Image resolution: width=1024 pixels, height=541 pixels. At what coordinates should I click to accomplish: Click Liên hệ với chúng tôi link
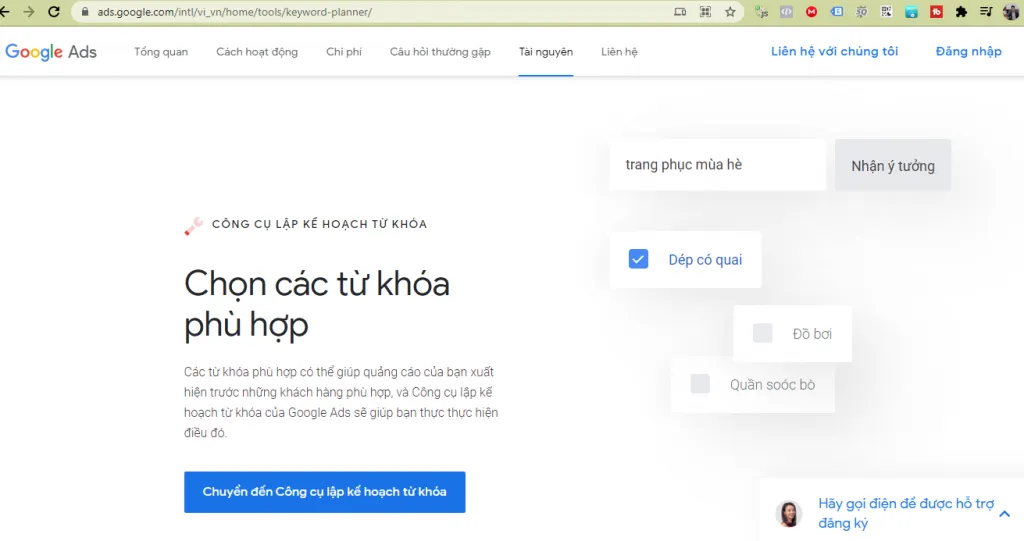click(x=834, y=52)
